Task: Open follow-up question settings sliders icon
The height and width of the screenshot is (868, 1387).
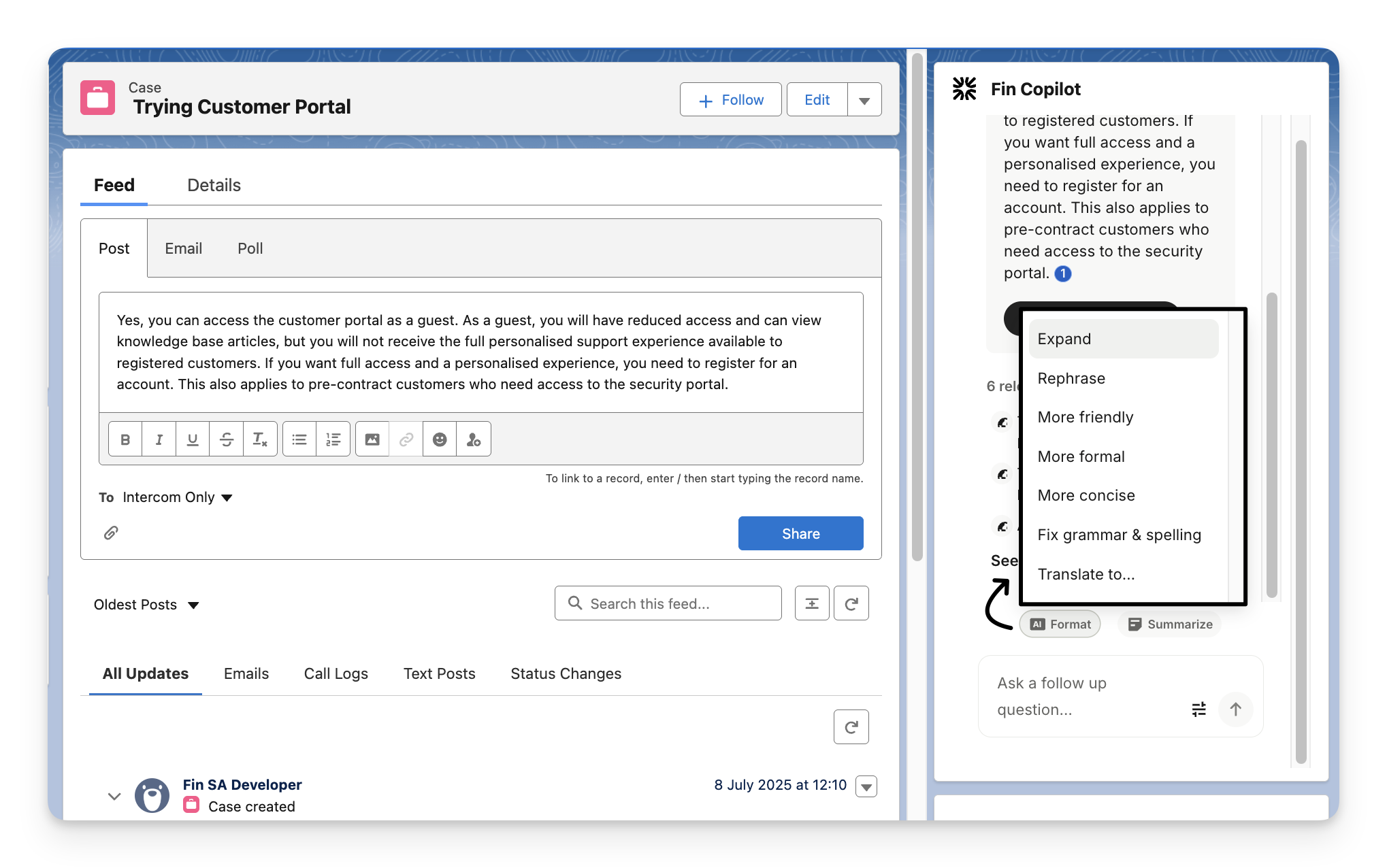Action: pos(1198,710)
